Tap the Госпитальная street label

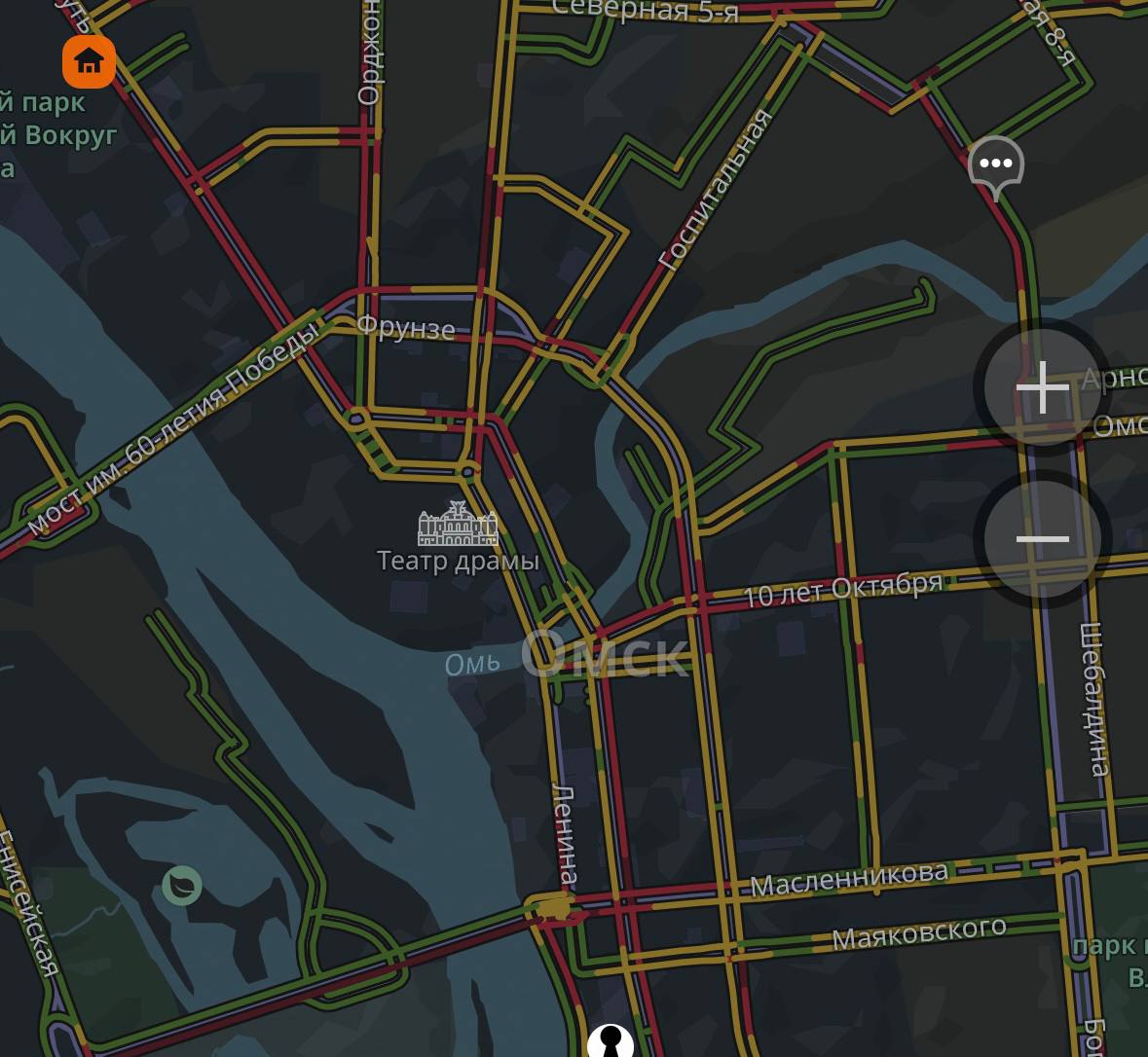[x=716, y=189]
